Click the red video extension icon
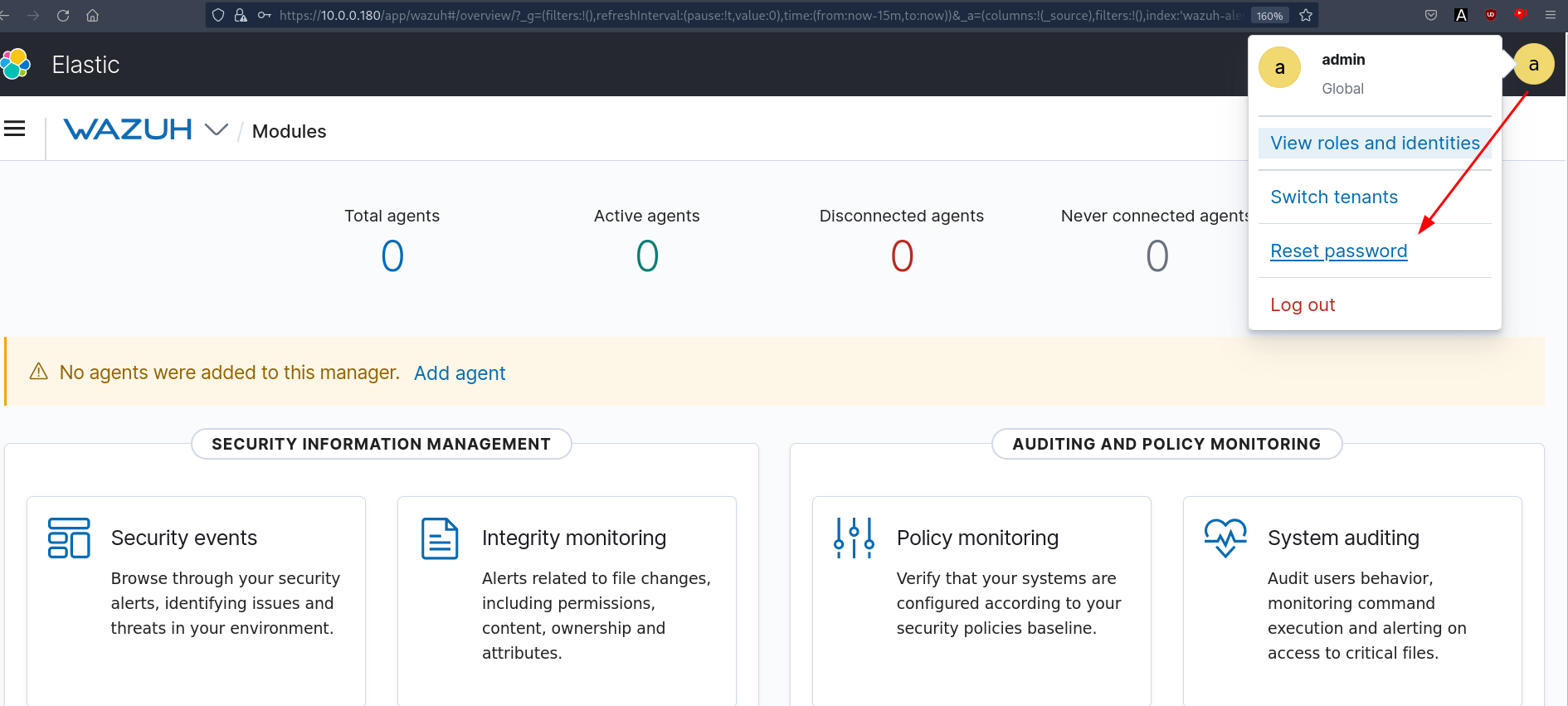 pyautogui.click(x=1521, y=14)
